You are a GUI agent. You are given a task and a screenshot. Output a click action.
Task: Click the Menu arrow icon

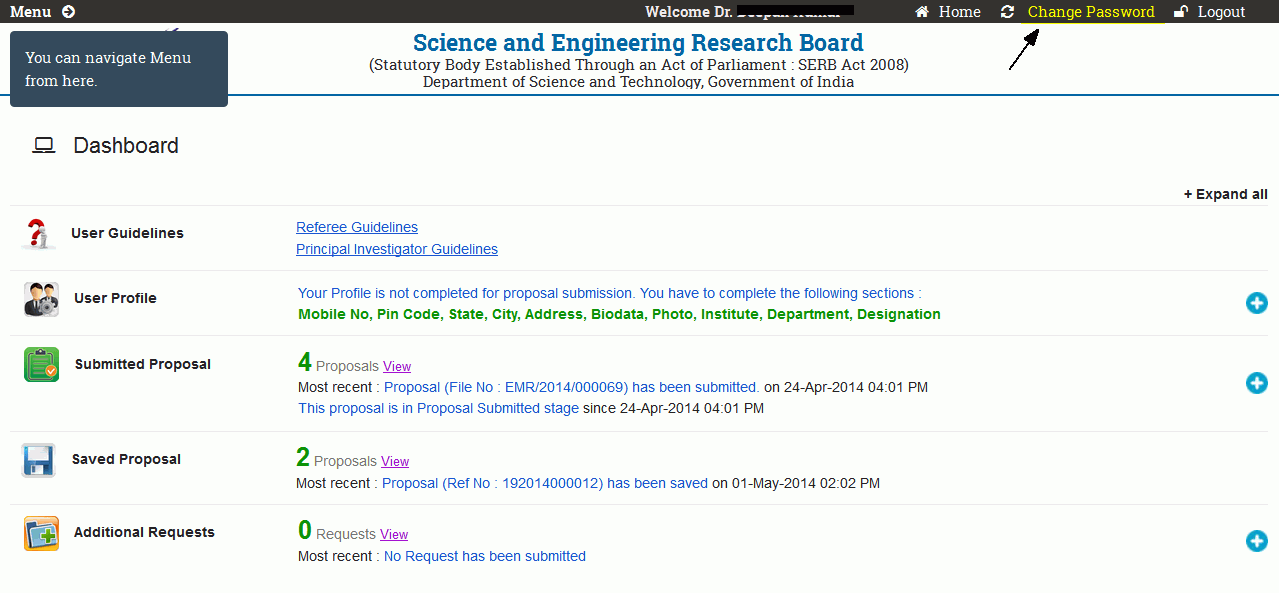coord(68,12)
